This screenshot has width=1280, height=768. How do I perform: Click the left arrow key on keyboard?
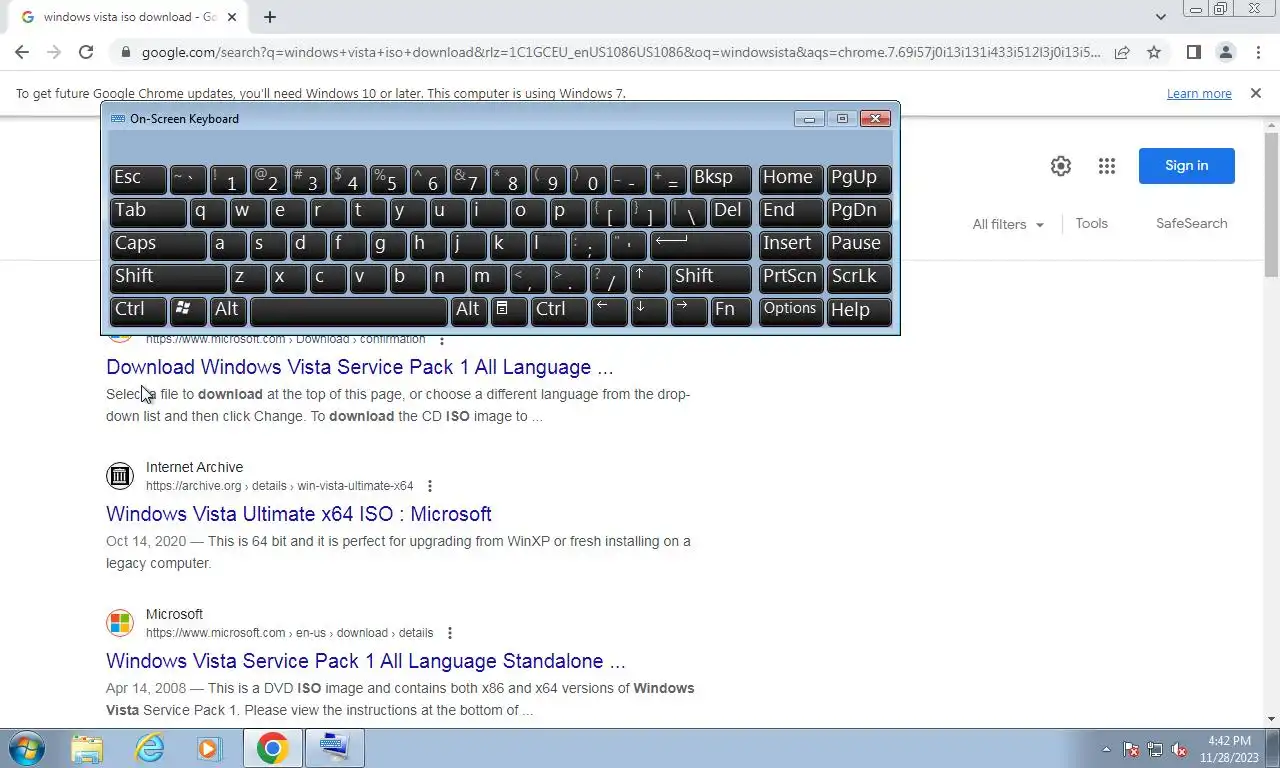pyautogui.click(x=608, y=311)
